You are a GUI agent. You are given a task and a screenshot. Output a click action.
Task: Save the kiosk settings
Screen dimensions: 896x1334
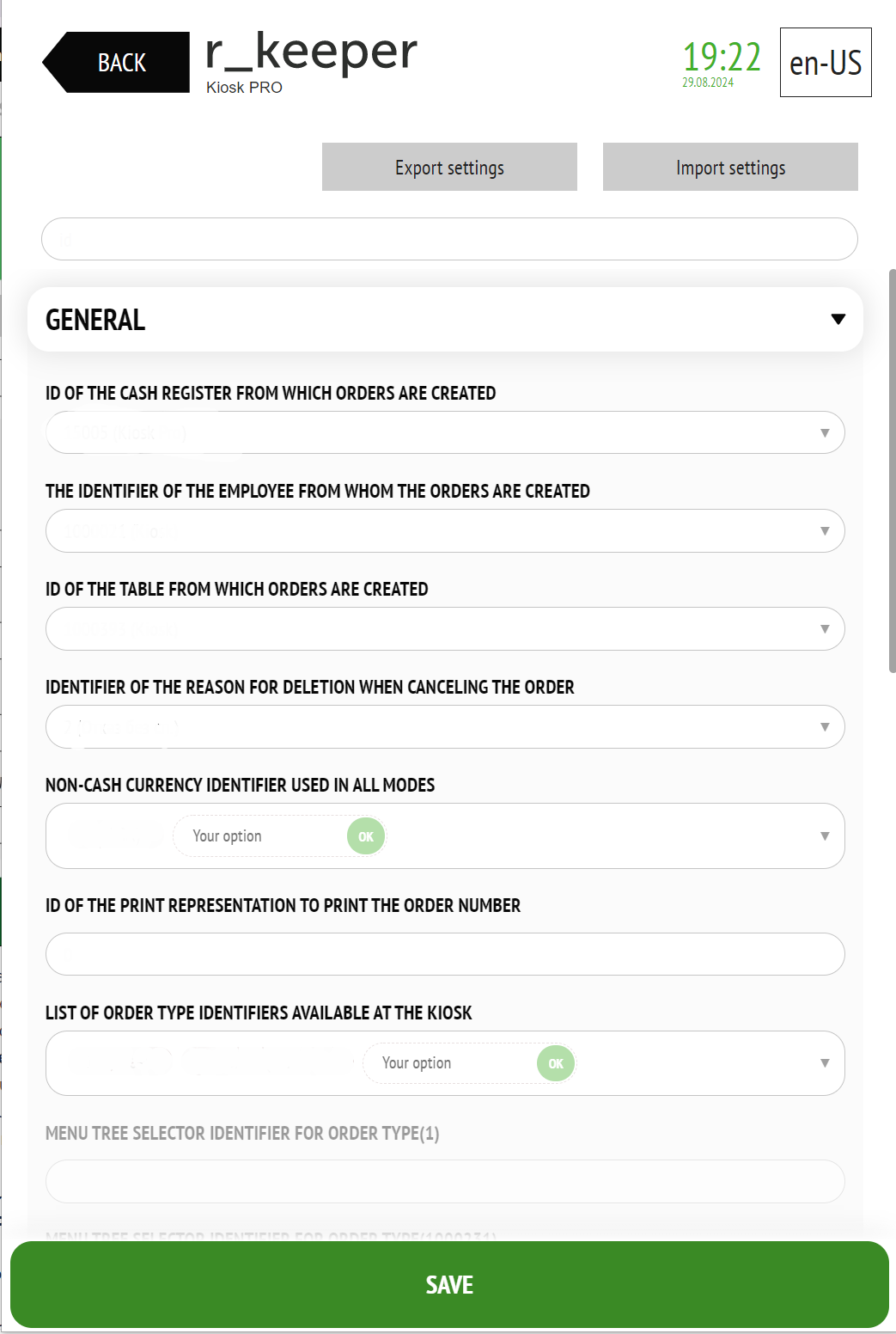[449, 1284]
